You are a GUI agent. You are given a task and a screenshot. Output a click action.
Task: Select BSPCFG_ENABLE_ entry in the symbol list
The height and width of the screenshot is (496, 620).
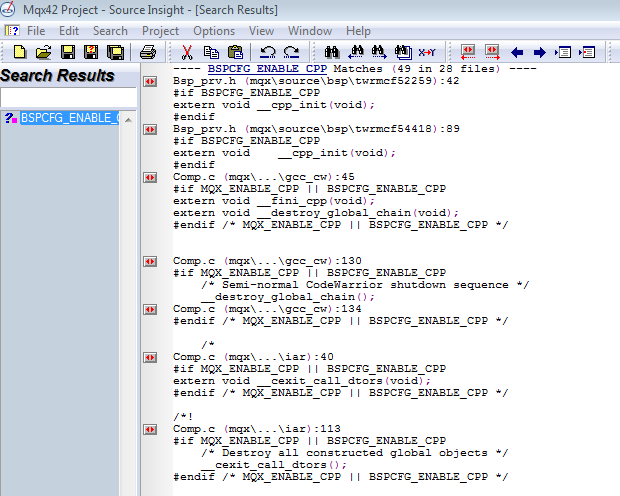69,118
